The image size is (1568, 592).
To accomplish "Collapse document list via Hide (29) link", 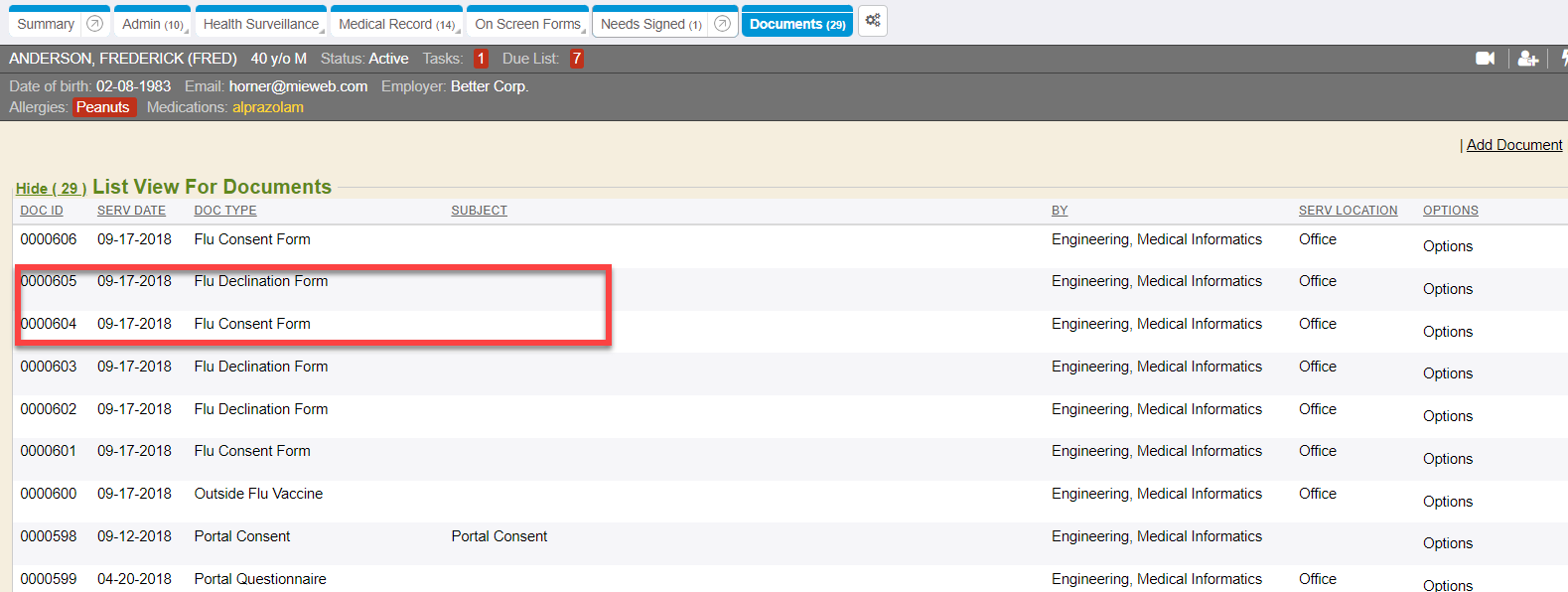I will 51,189.
